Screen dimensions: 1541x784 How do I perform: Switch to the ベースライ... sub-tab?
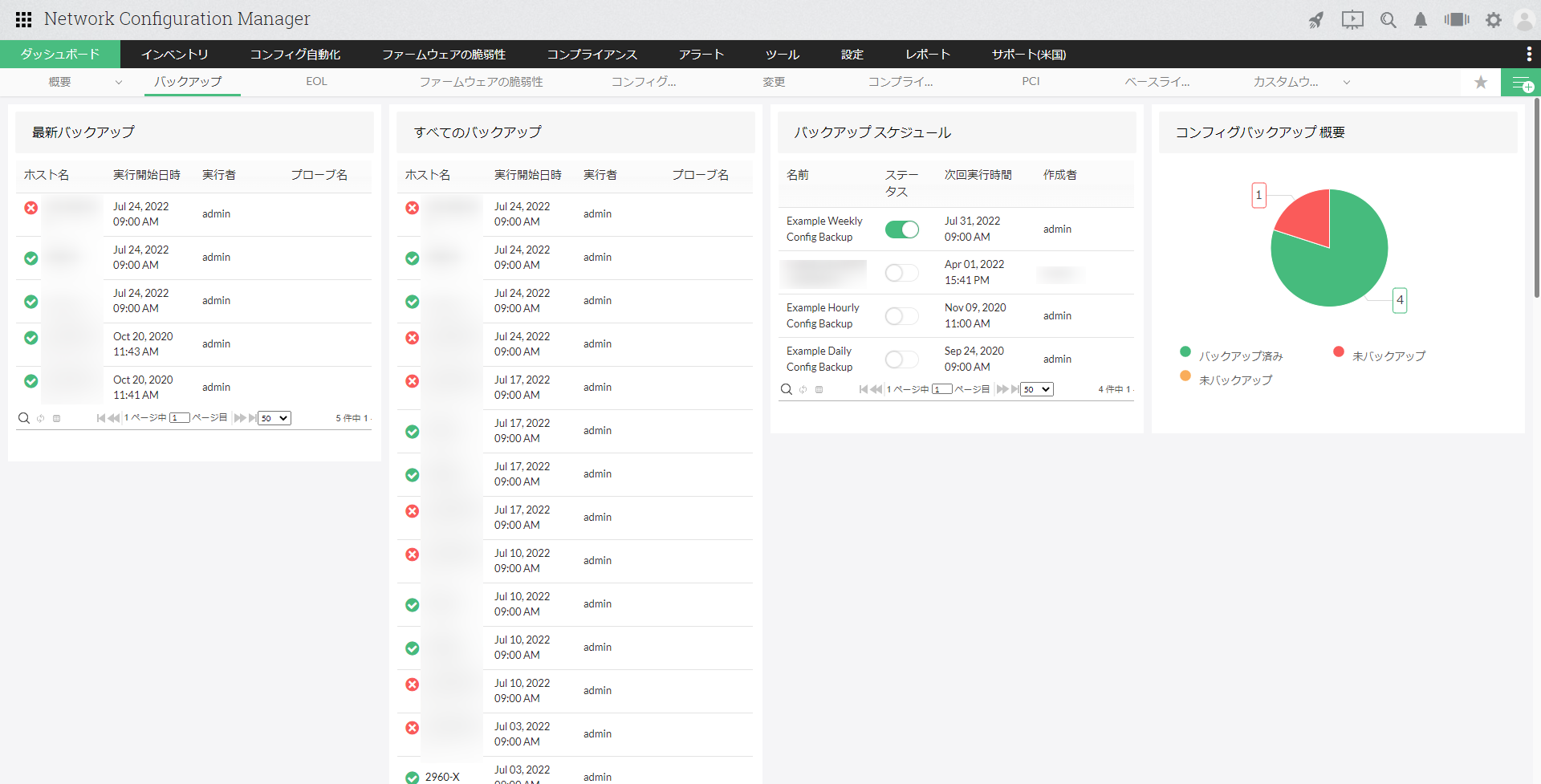pyautogui.click(x=1157, y=82)
